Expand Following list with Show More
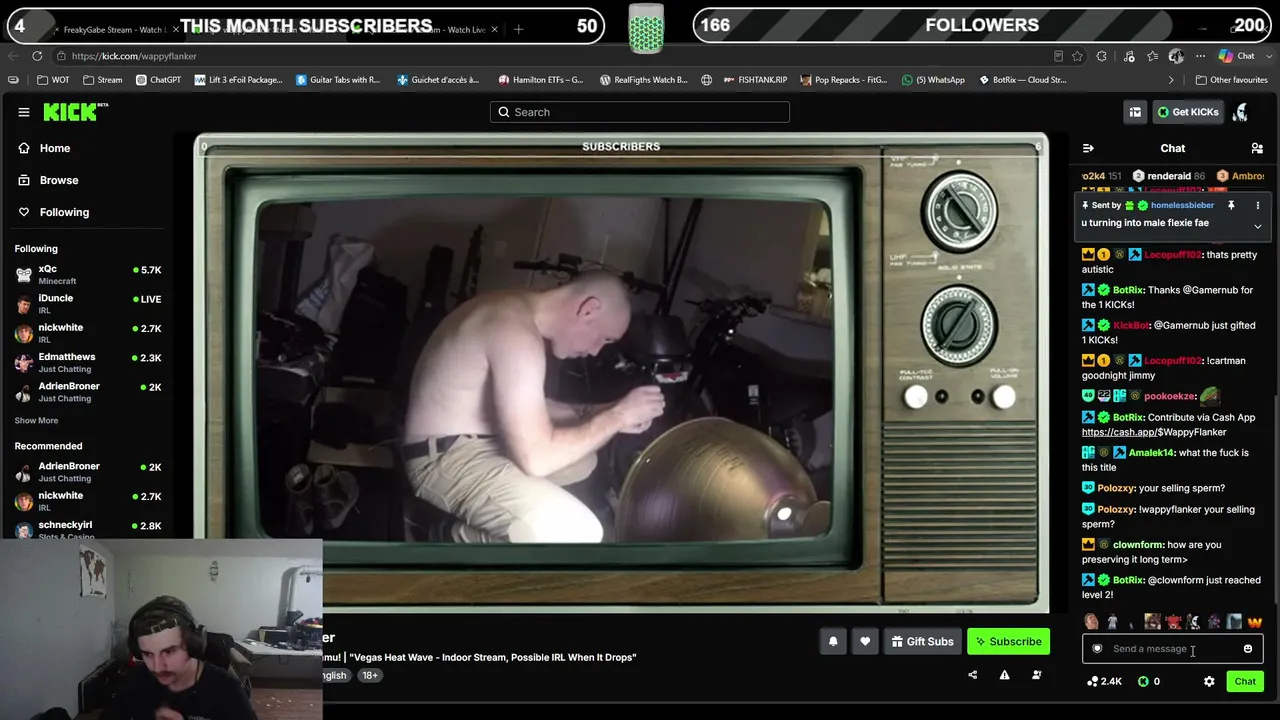1280x720 pixels. [36, 421]
